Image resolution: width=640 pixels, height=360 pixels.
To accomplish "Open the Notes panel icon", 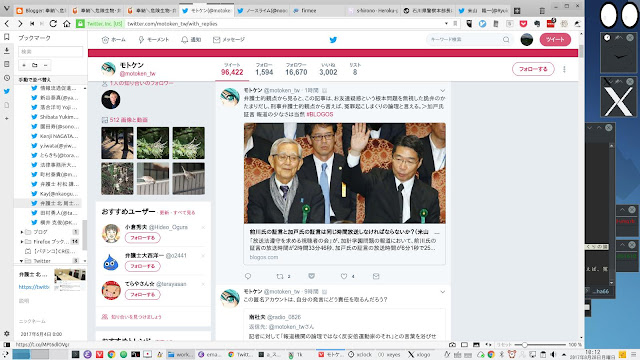I will [x=7, y=64].
